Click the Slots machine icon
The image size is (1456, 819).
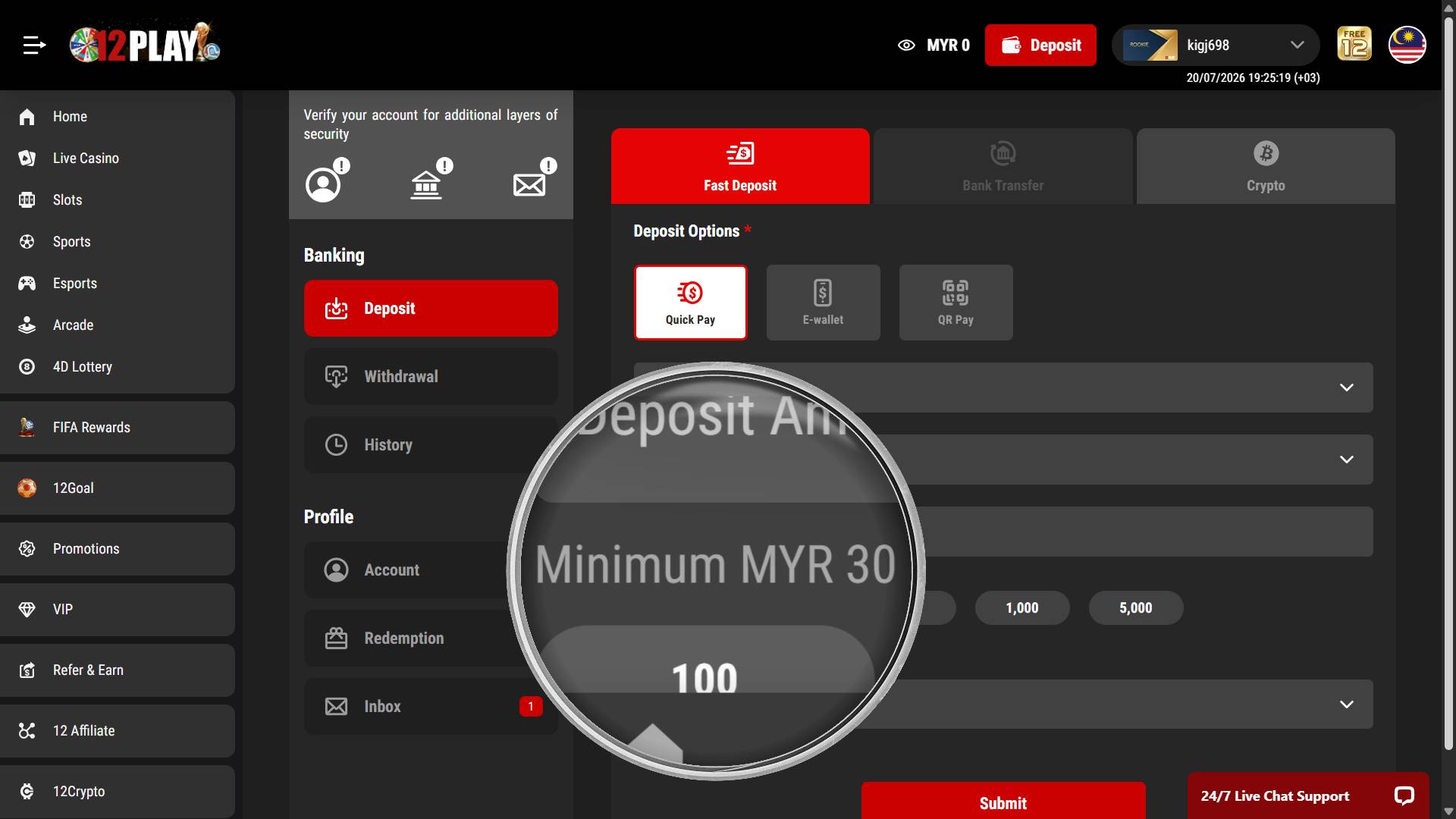pos(27,200)
